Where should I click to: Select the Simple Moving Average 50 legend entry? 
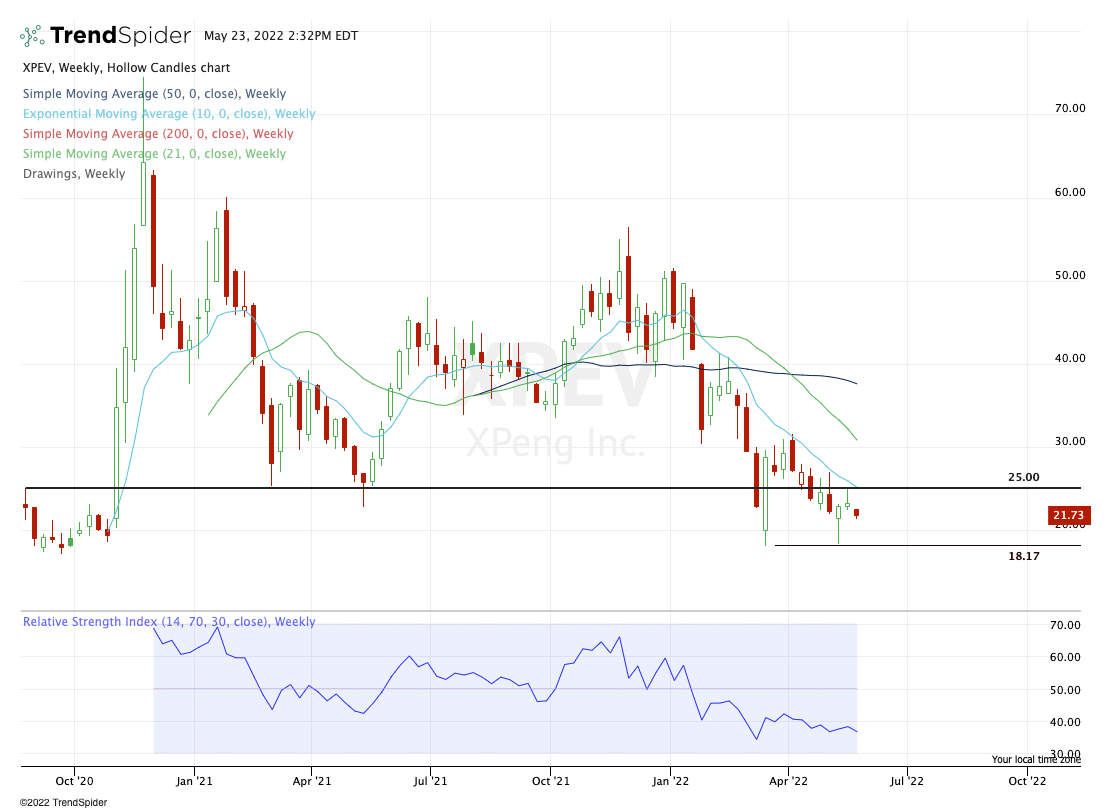tap(154, 94)
